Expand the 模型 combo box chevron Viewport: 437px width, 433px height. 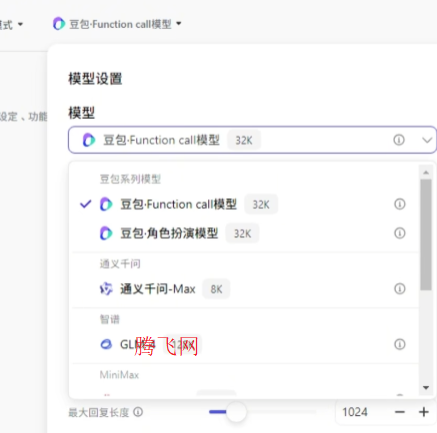427,140
